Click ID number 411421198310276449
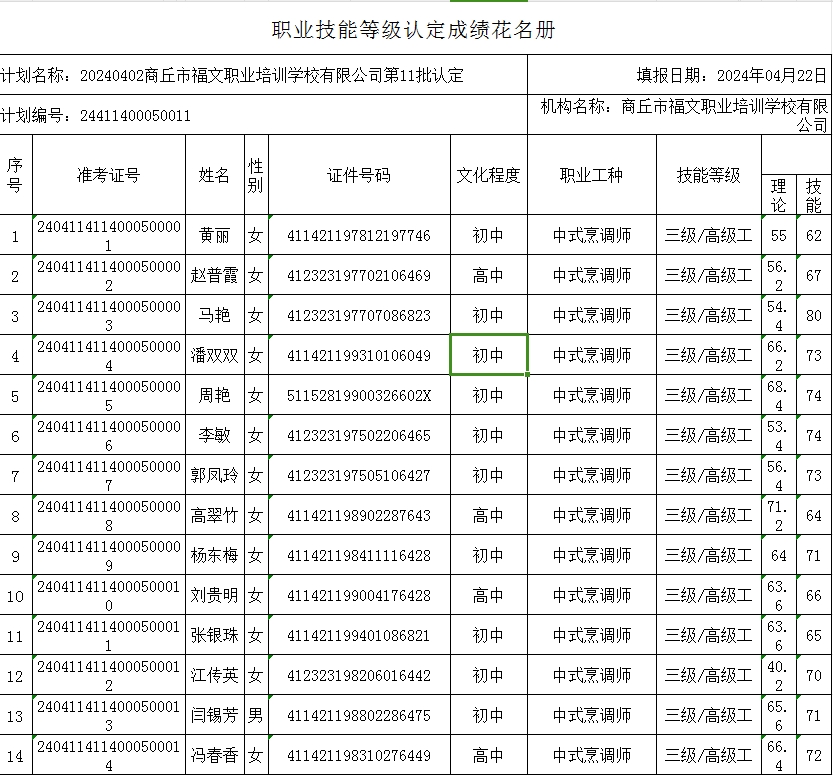The width and height of the screenshot is (833, 775). tap(359, 755)
